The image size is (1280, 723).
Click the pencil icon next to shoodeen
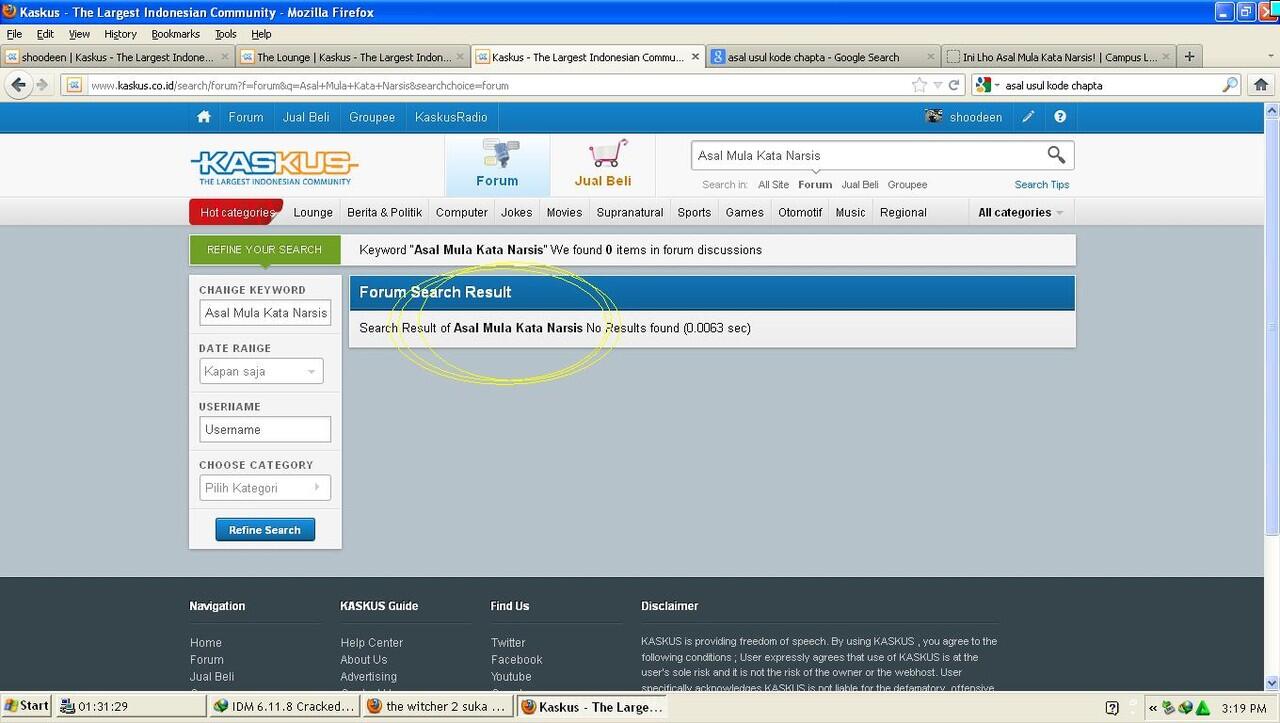pyautogui.click(x=1028, y=117)
